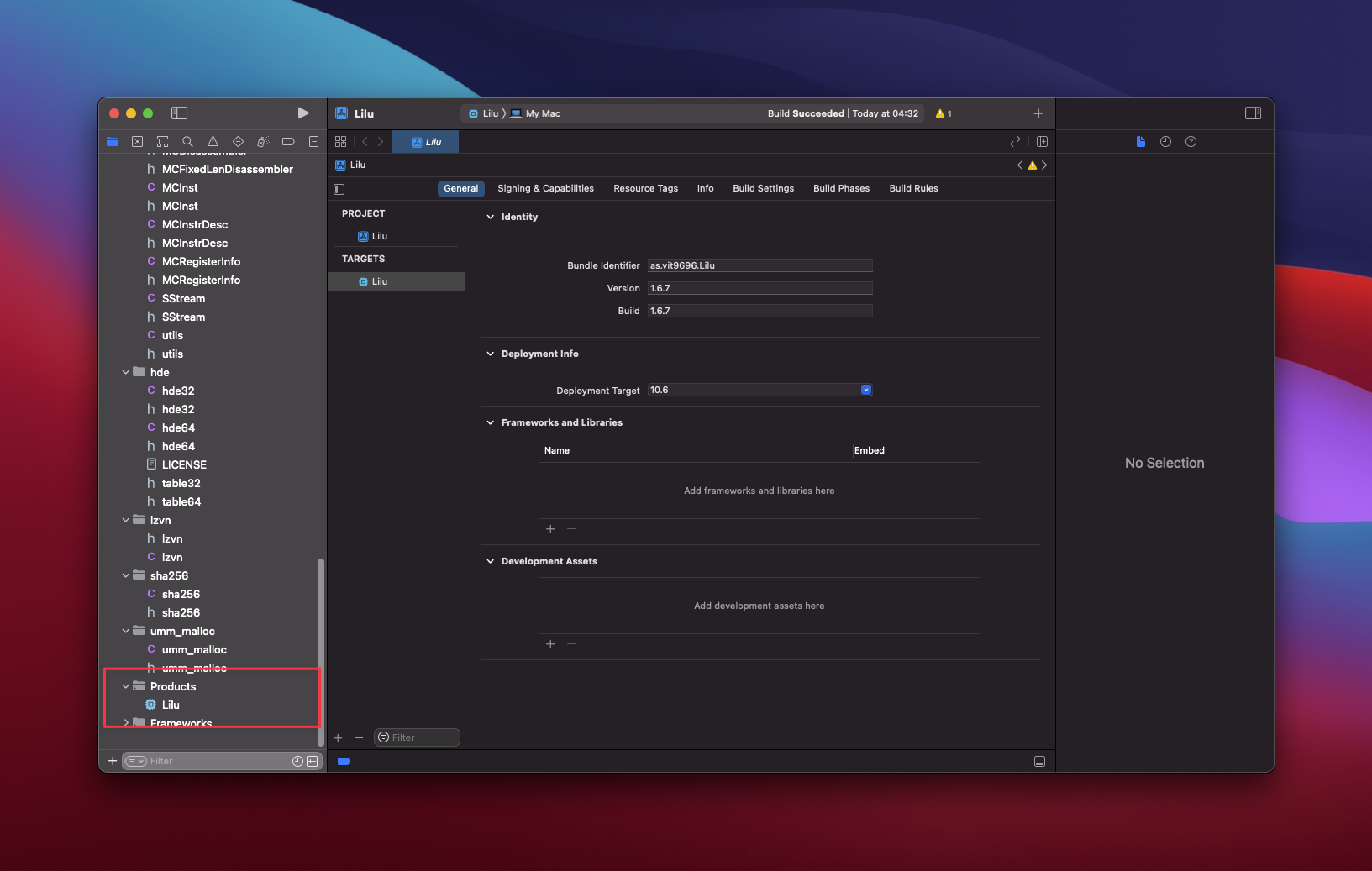
Task: Open the Project navigator folder icon
Action: 112,142
